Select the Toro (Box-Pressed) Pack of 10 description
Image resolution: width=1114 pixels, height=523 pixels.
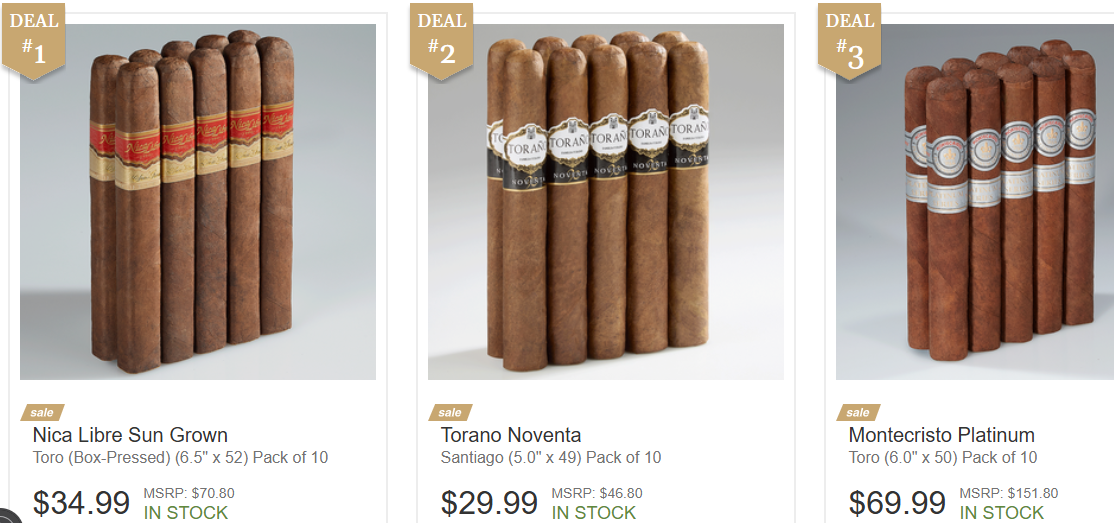(180, 458)
